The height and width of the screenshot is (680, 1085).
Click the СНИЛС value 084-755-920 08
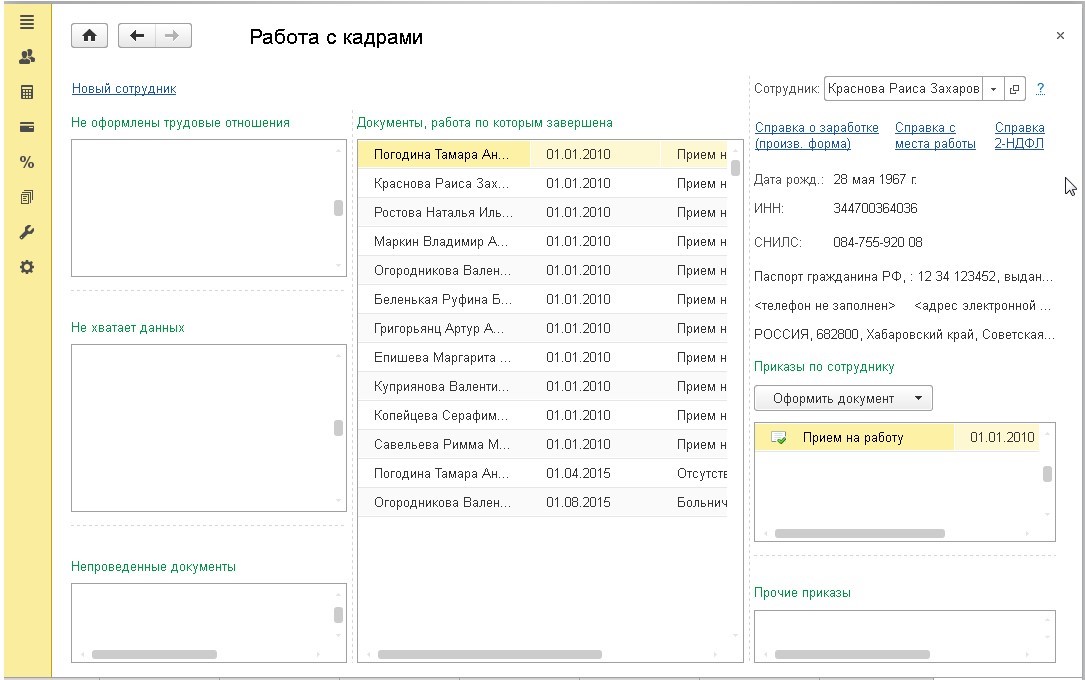[x=877, y=243]
